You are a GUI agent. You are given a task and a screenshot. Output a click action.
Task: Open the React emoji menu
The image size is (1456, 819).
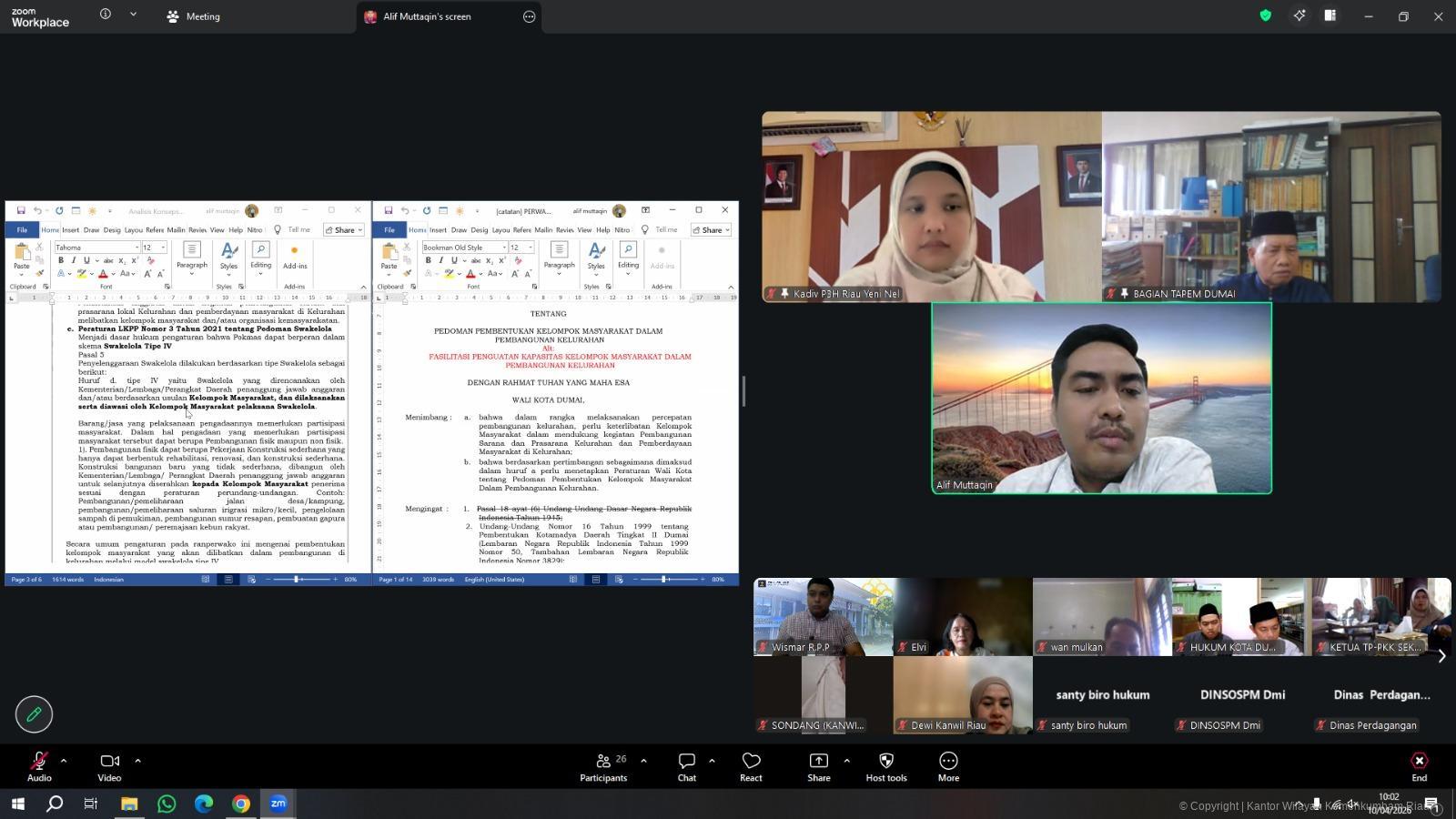(x=751, y=766)
